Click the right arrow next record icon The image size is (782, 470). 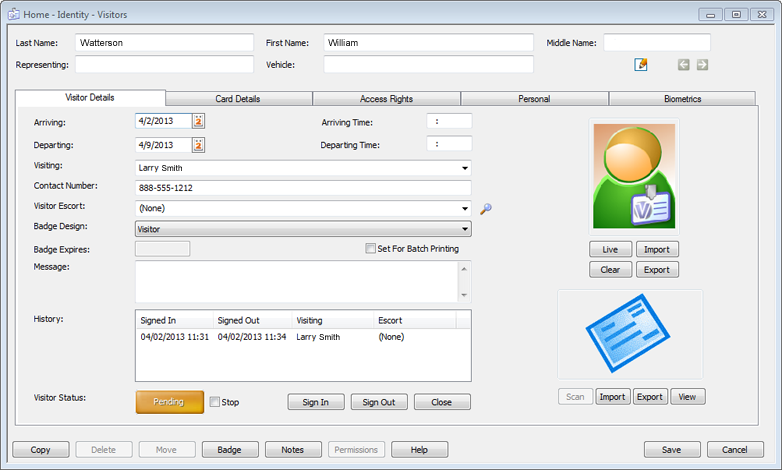pyautogui.click(x=703, y=65)
